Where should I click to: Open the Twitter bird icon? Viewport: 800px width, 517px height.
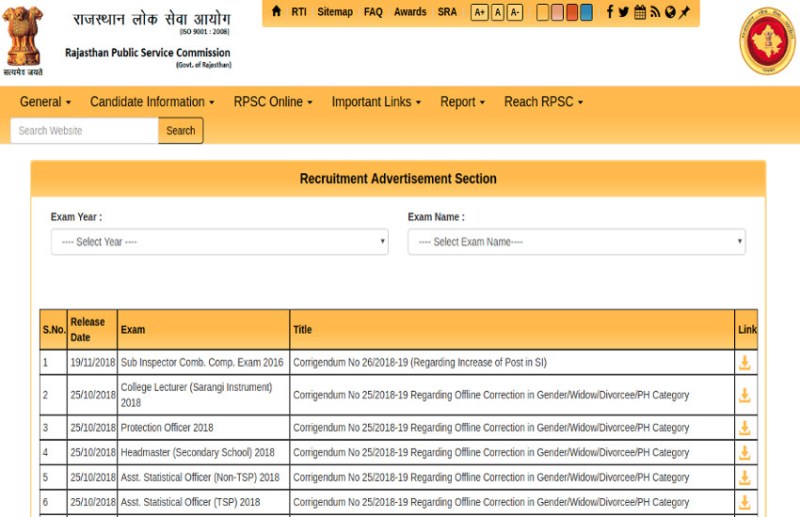[623, 12]
